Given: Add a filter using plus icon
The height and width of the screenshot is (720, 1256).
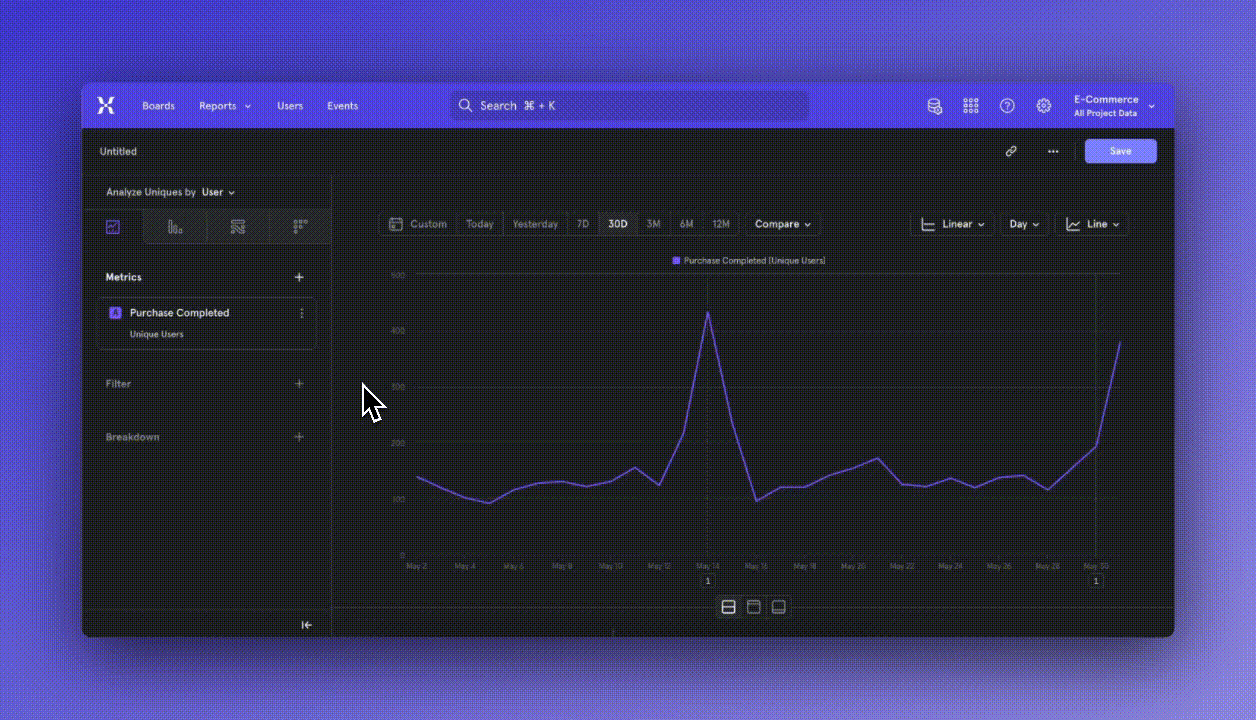Looking at the screenshot, I should tap(299, 384).
